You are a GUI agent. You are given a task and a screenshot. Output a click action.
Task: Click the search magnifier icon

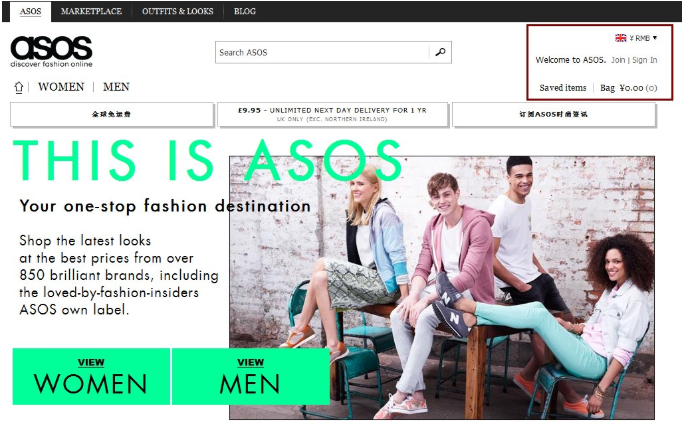(440, 52)
